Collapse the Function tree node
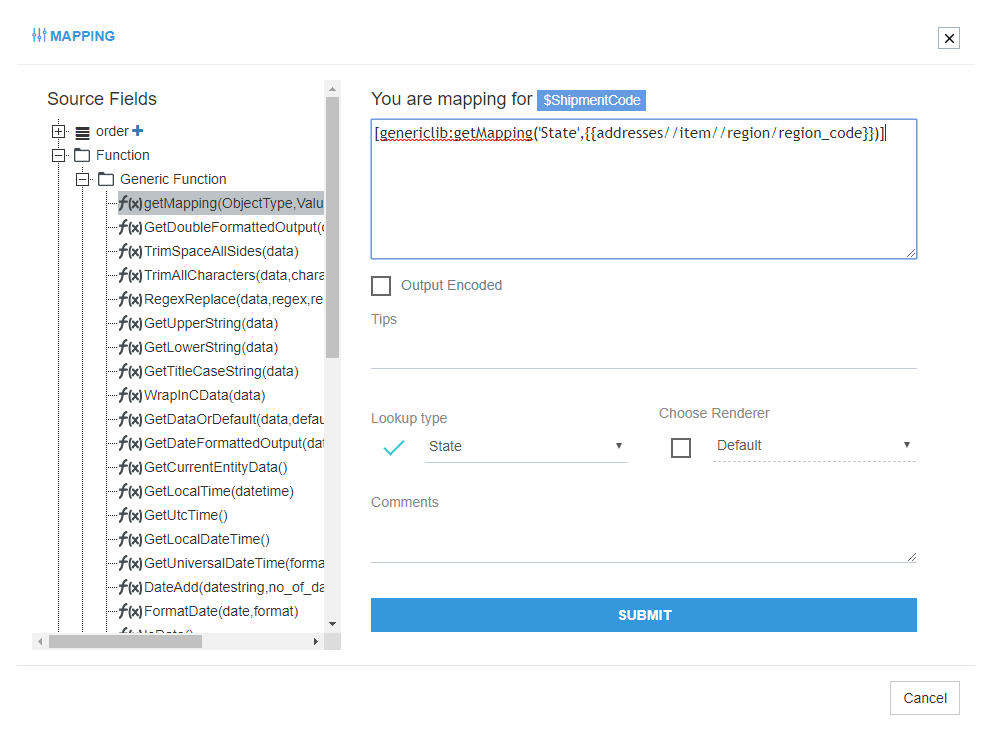The height and width of the screenshot is (743, 993). click(59, 156)
